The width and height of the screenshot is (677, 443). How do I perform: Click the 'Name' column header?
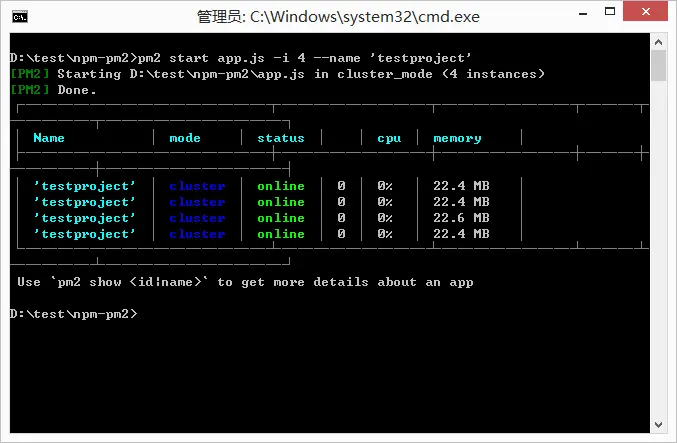[x=49, y=138]
